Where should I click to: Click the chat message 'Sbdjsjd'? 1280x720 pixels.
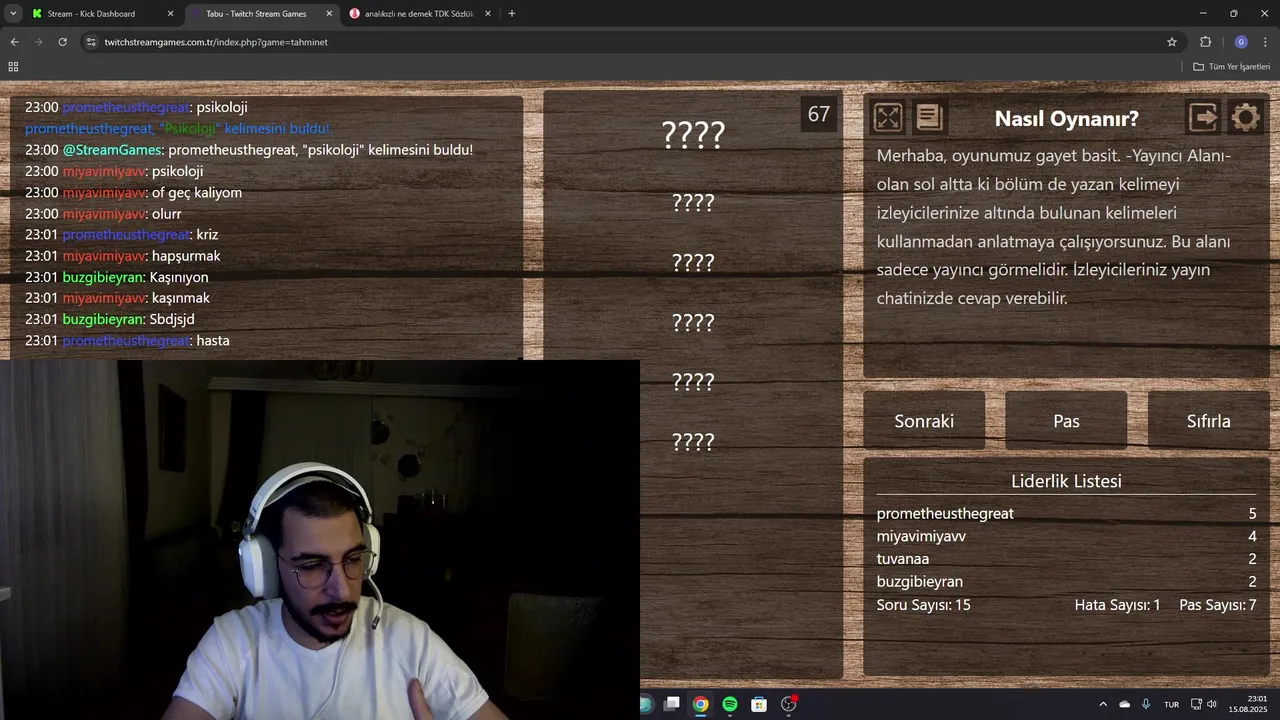(x=172, y=319)
